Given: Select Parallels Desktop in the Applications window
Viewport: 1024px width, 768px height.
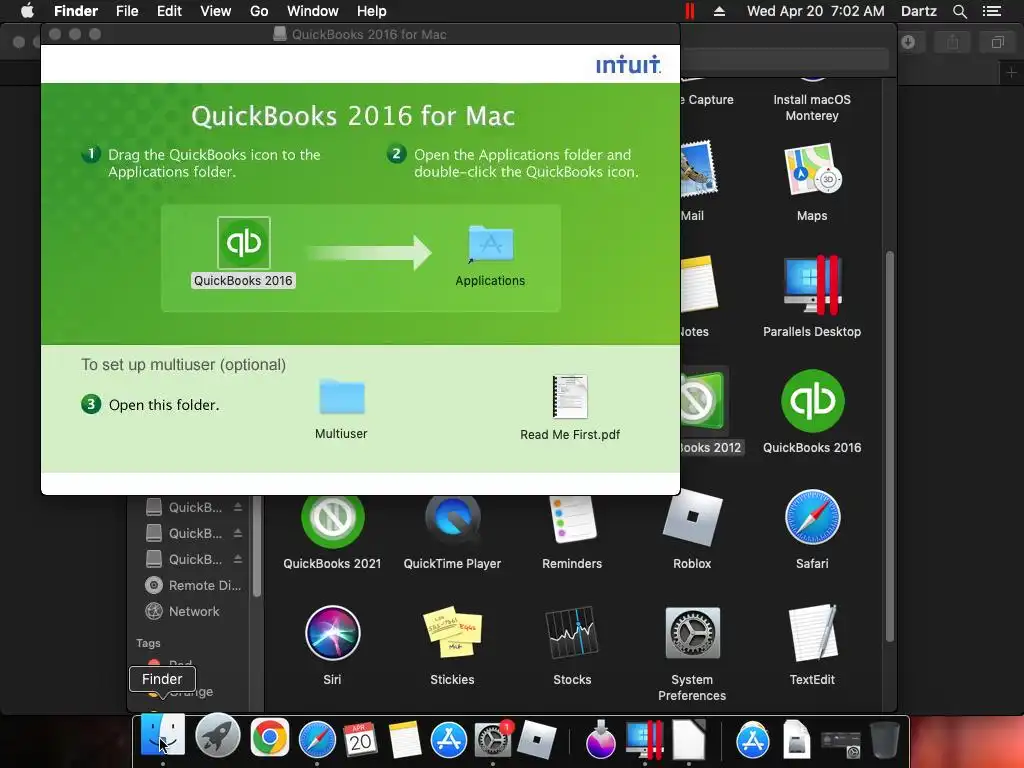Looking at the screenshot, I should [x=812, y=285].
